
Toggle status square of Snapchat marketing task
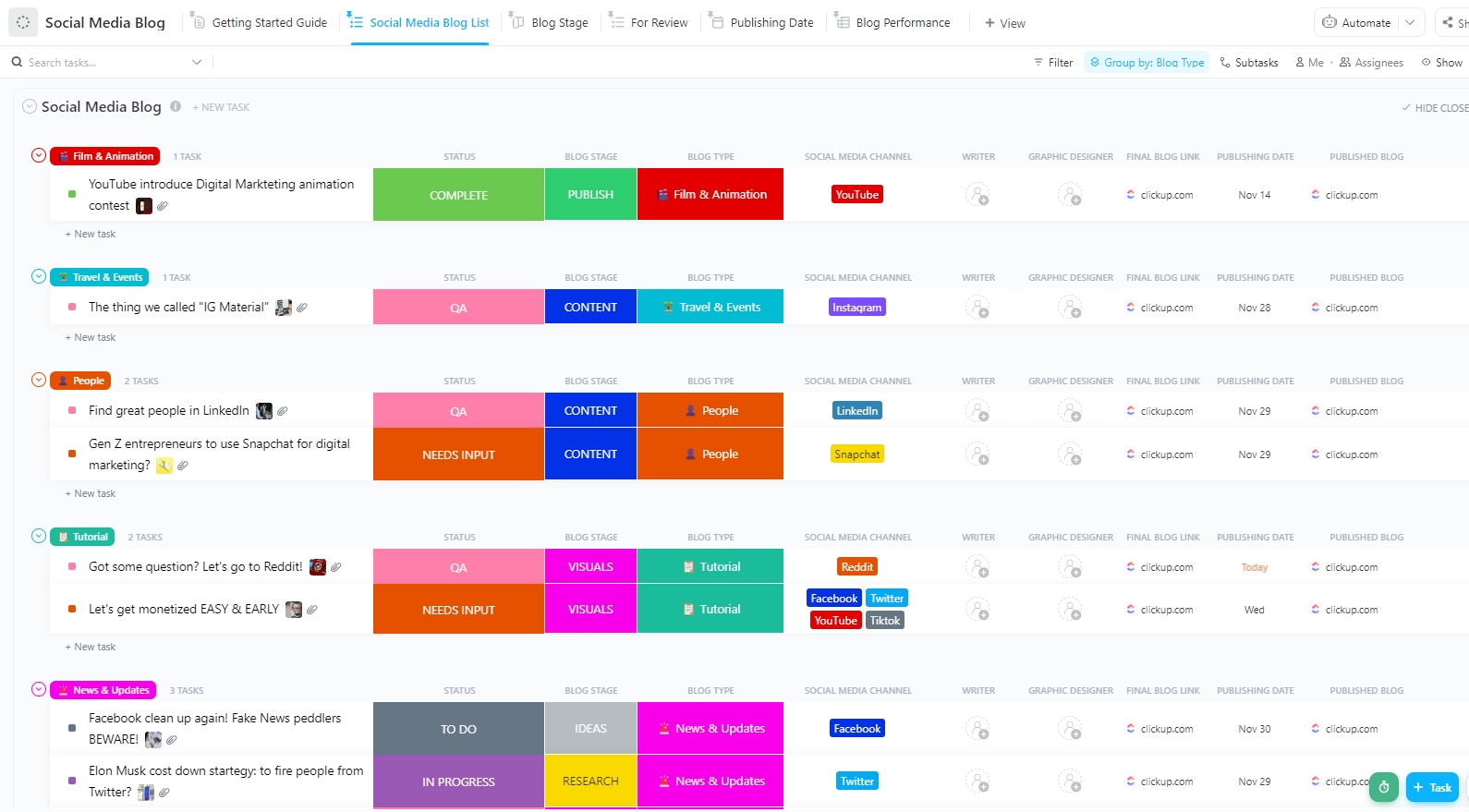72,454
